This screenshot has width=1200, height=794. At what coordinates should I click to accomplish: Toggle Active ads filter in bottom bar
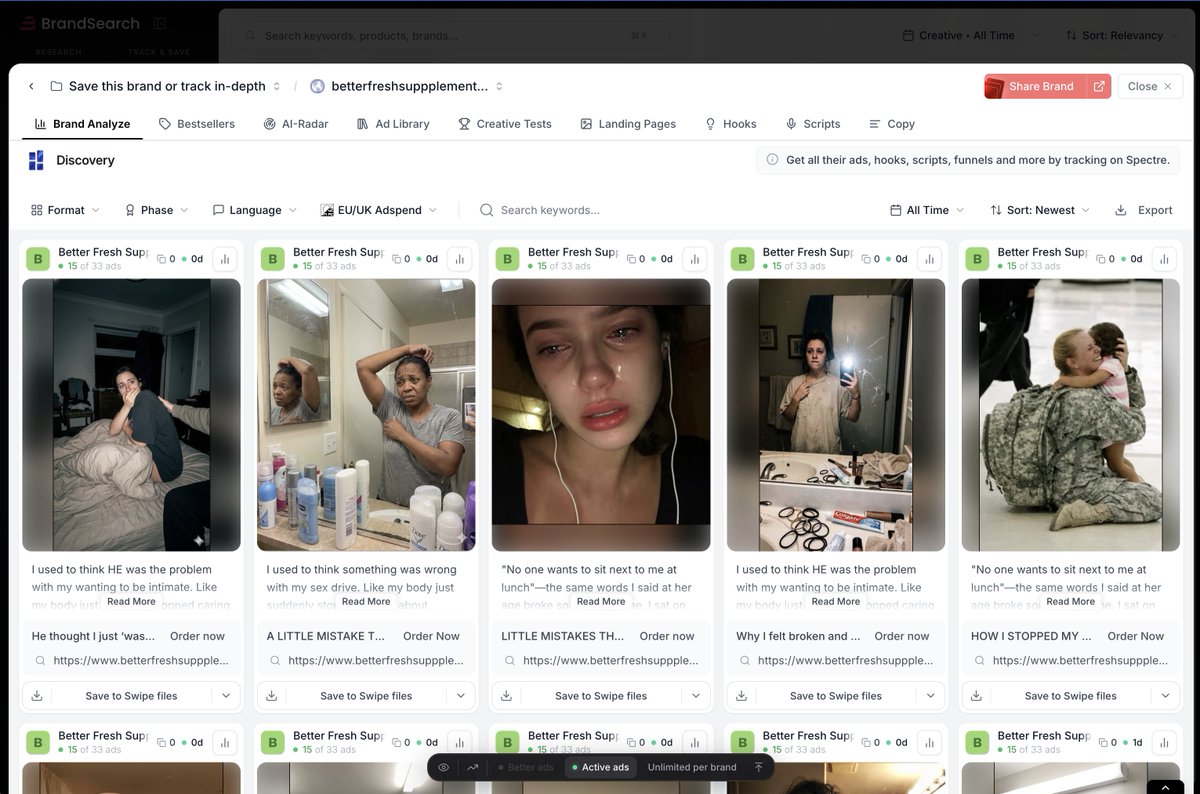click(x=601, y=767)
